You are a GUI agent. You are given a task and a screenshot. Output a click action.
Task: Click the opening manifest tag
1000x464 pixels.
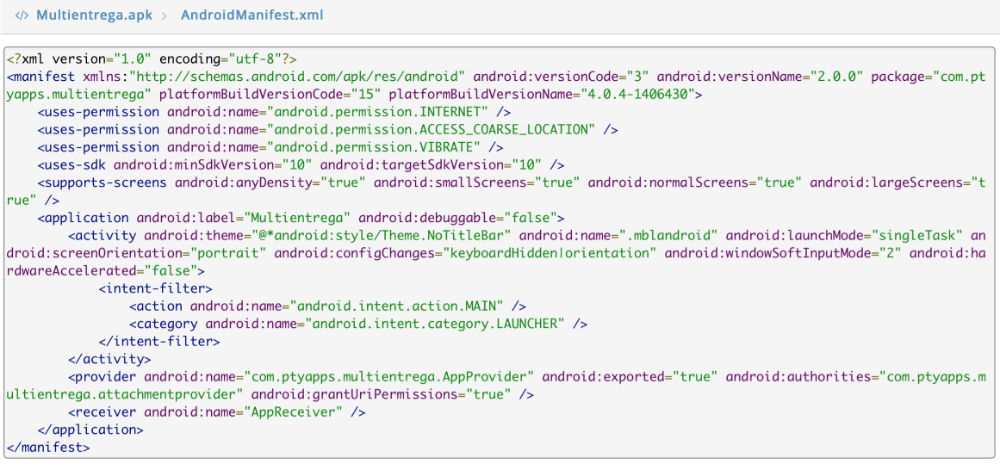point(38,76)
